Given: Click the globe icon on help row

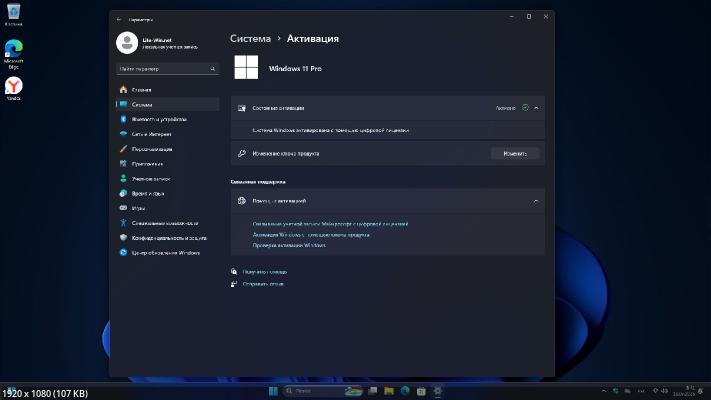Looking at the screenshot, I should [x=242, y=201].
